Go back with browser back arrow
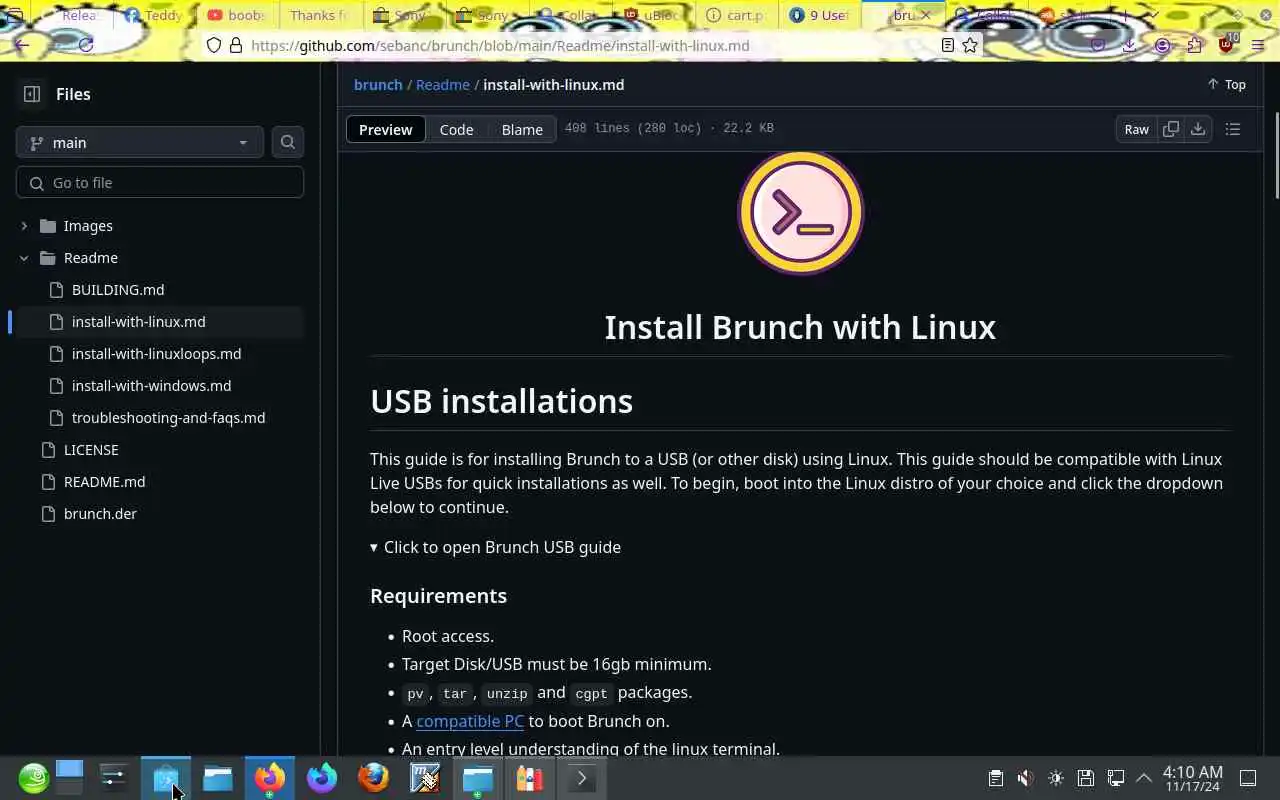This screenshot has width=1280, height=800. [x=22, y=45]
